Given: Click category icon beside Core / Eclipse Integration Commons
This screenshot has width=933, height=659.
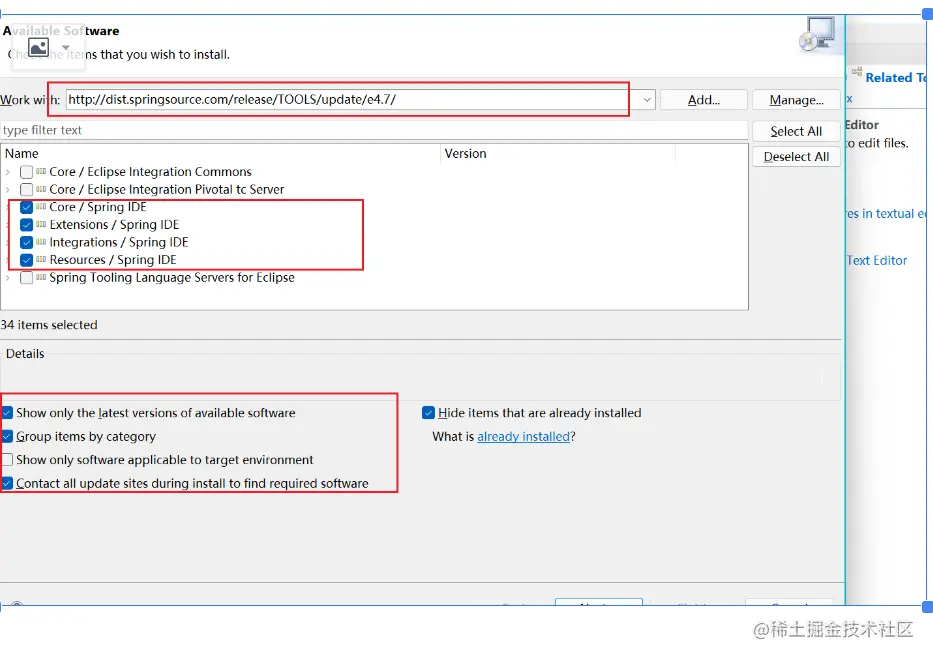Looking at the screenshot, I should 41,171.
